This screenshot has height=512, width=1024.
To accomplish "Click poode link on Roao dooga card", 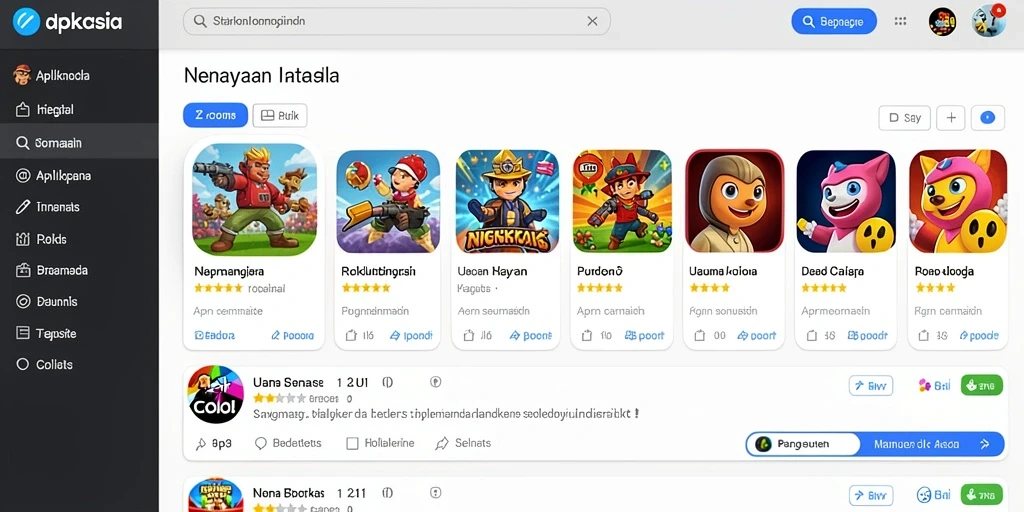I will click(980, 336).
